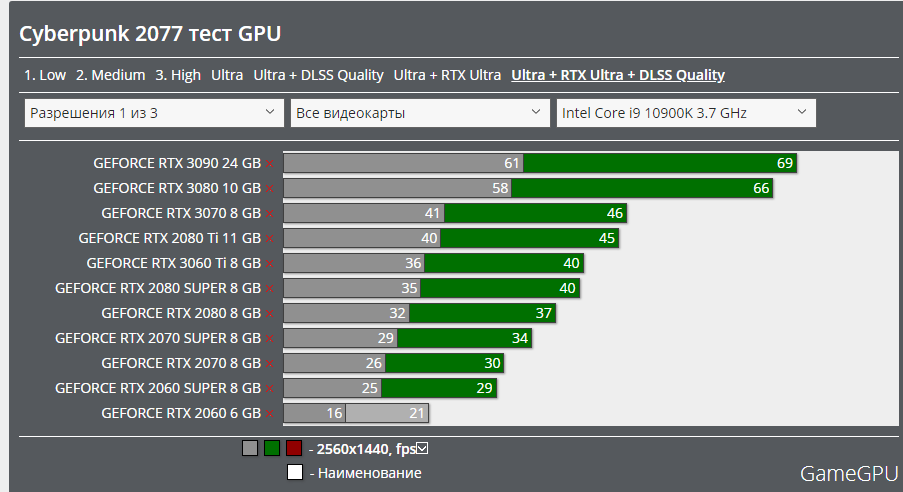Open the Intel Core i9 10900K CPU dropdown

tap(685, 113)
